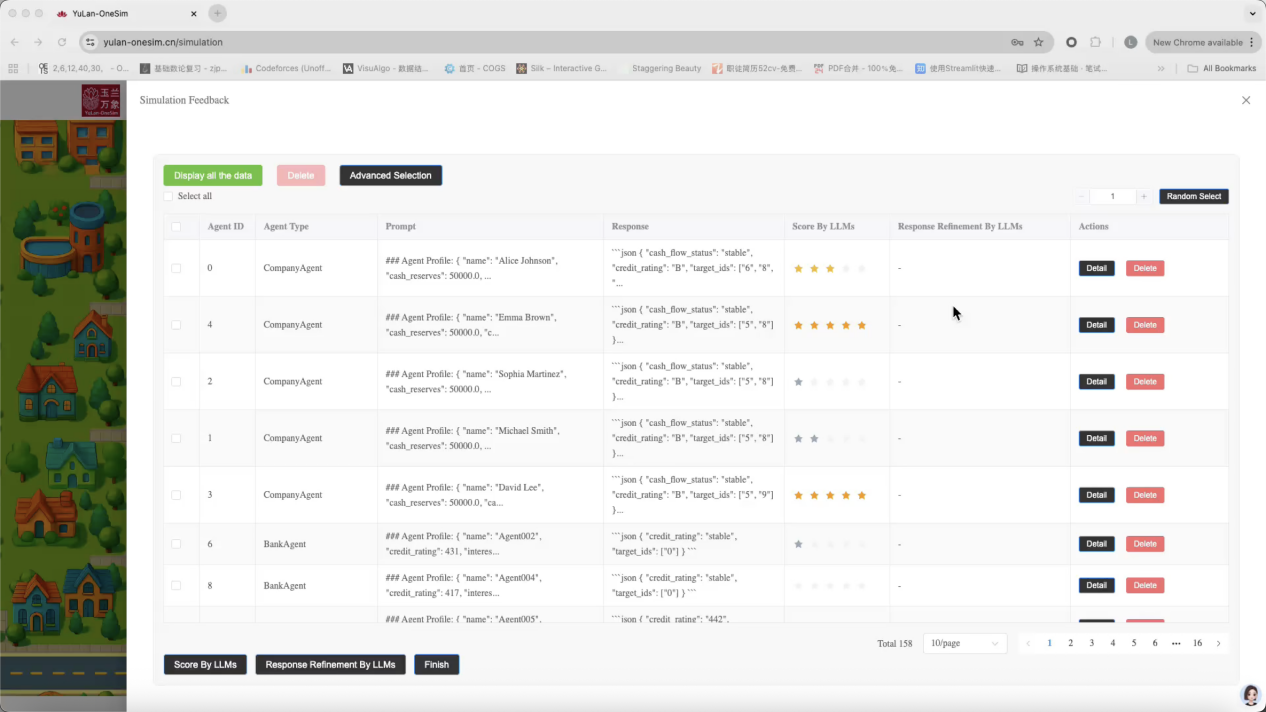Go to page 3 of the table
The height and width of the screenshot is (712, 1266).
(x=1092, y=643)
